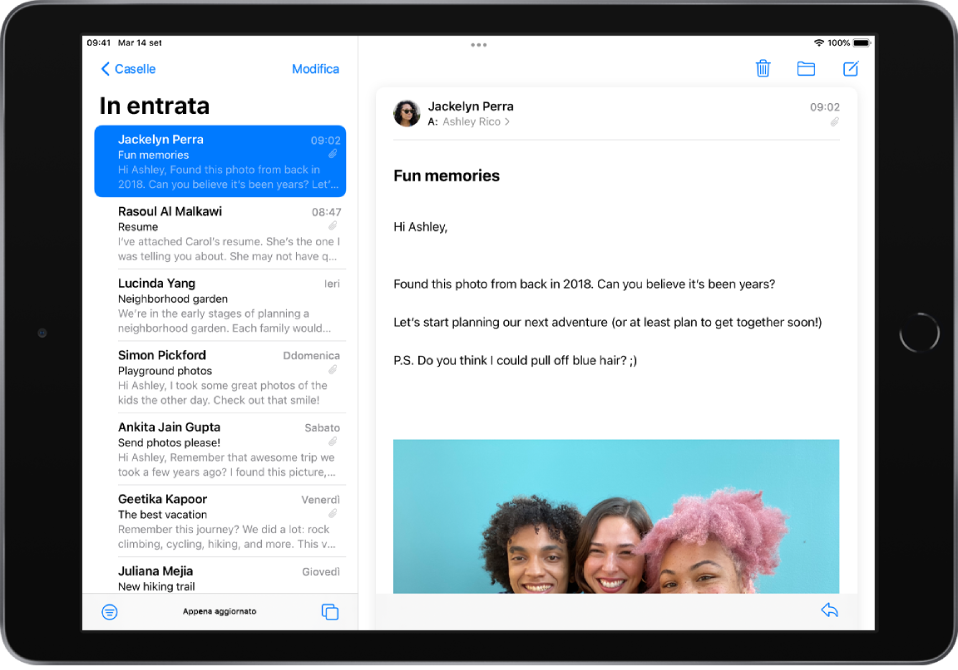The height and width of the screenshot is (670, 958).
Task: Return to Caselle mailbox list
Action: (x=129, y=69)
